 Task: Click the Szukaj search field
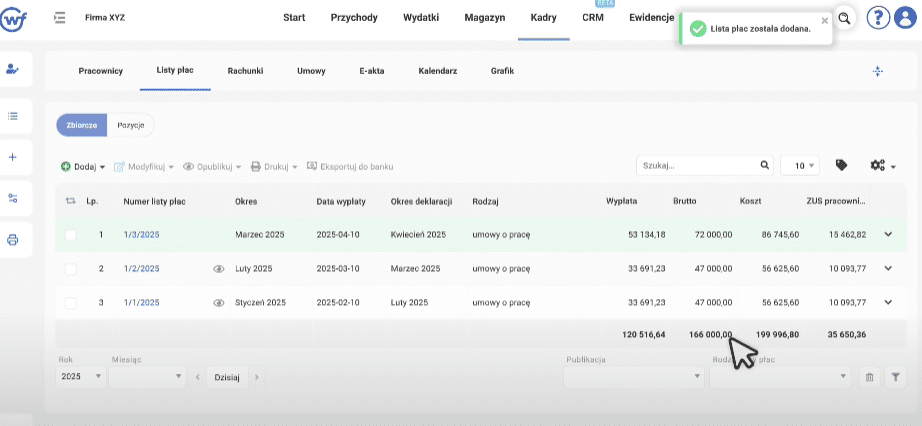pyautogui.click(x=698, y=165)
